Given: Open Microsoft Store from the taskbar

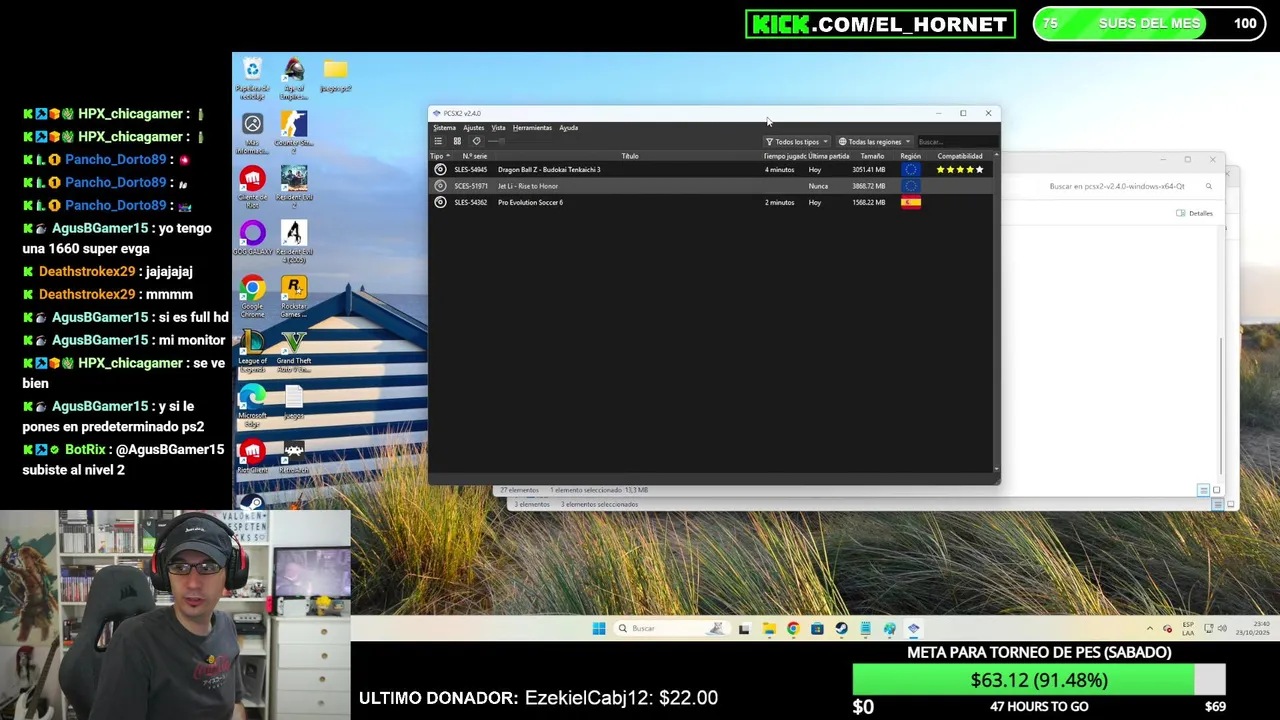Looking at the screenshot, I should (817, 628).
